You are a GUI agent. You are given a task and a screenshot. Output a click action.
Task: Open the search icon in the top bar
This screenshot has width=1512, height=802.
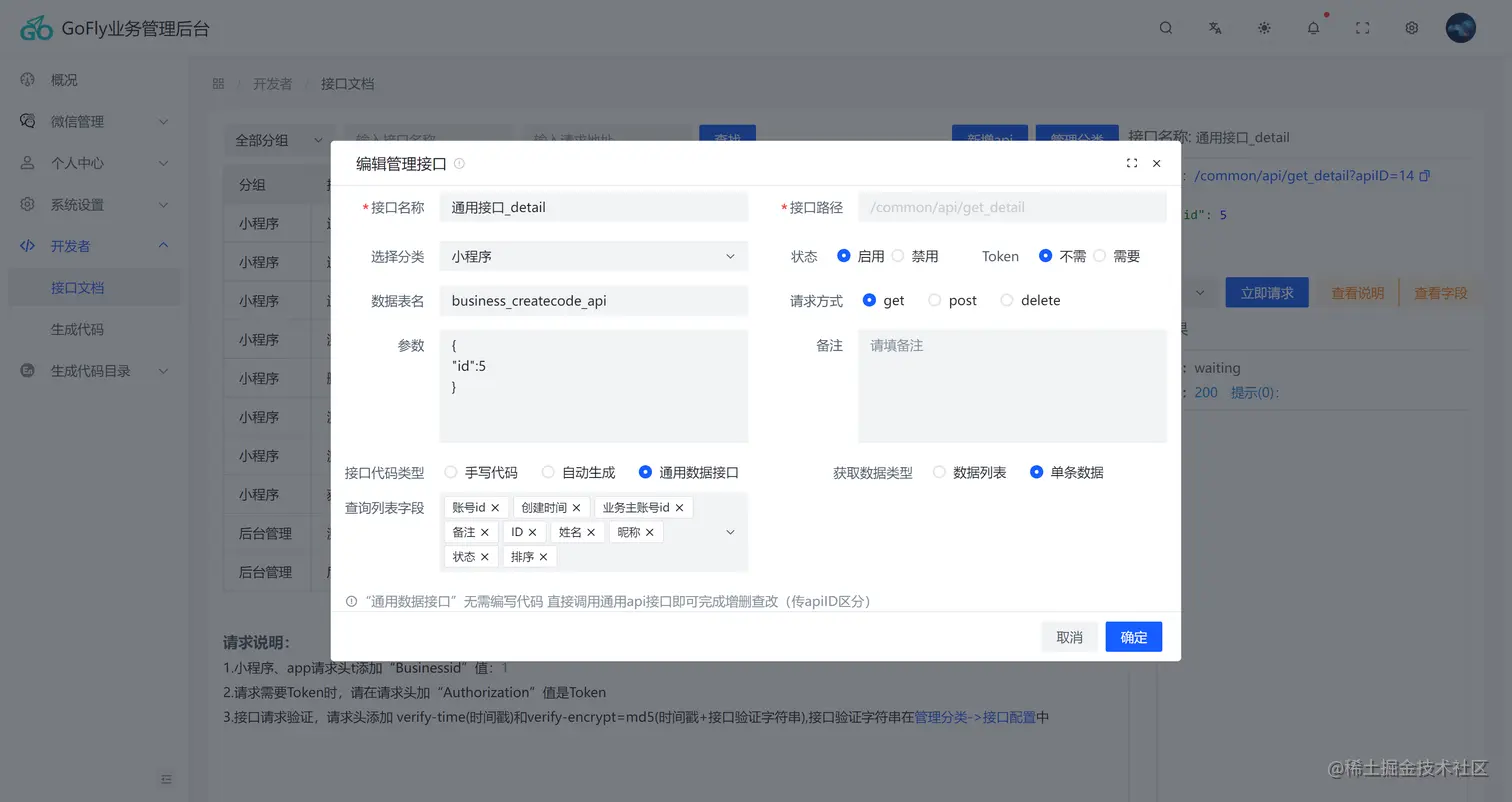pos(1166,28)
